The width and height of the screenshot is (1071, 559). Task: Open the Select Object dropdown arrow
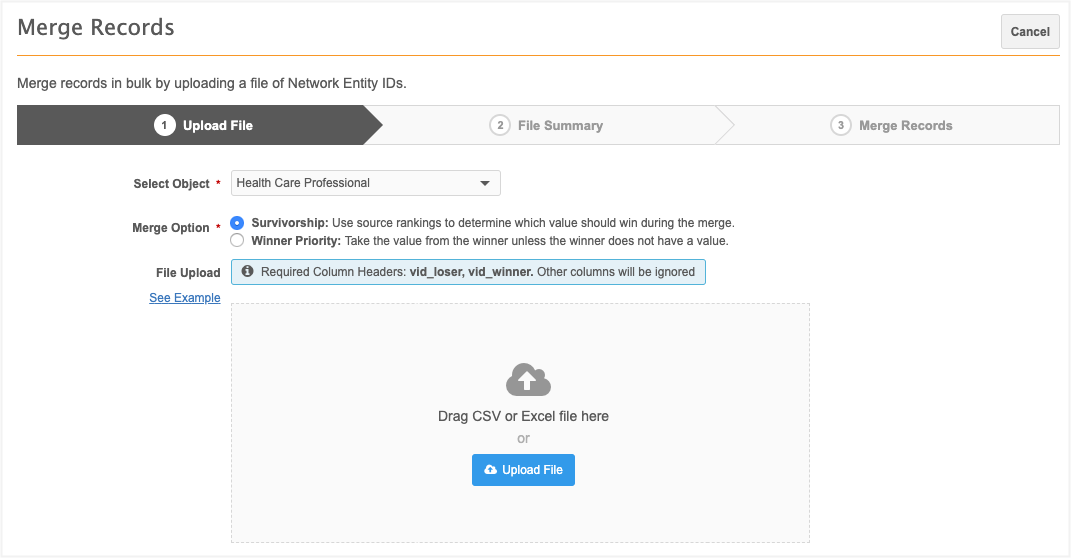click(x=484, y=184)
